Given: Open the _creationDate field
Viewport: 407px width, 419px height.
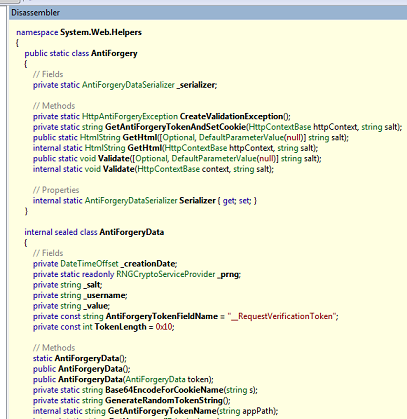Looking at the screenshot, I should [x=149, y=264].
